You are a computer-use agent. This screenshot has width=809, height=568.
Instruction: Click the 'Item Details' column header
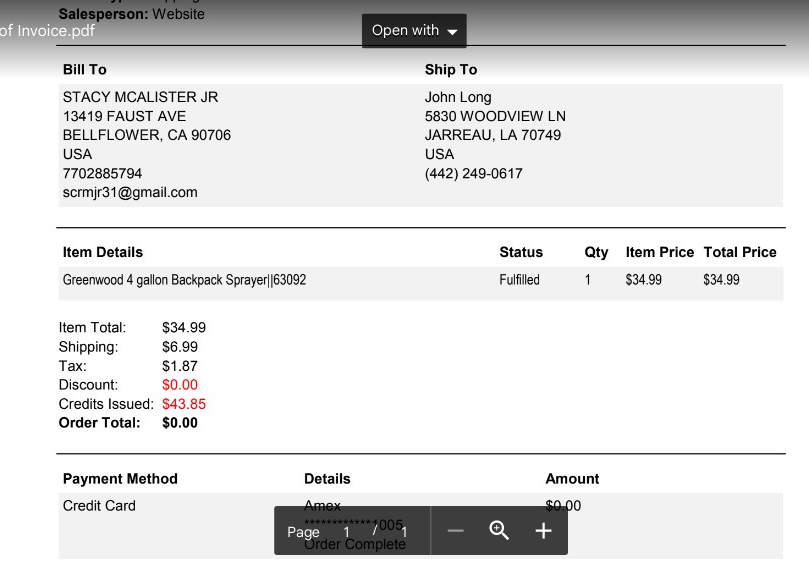point(103,252)
